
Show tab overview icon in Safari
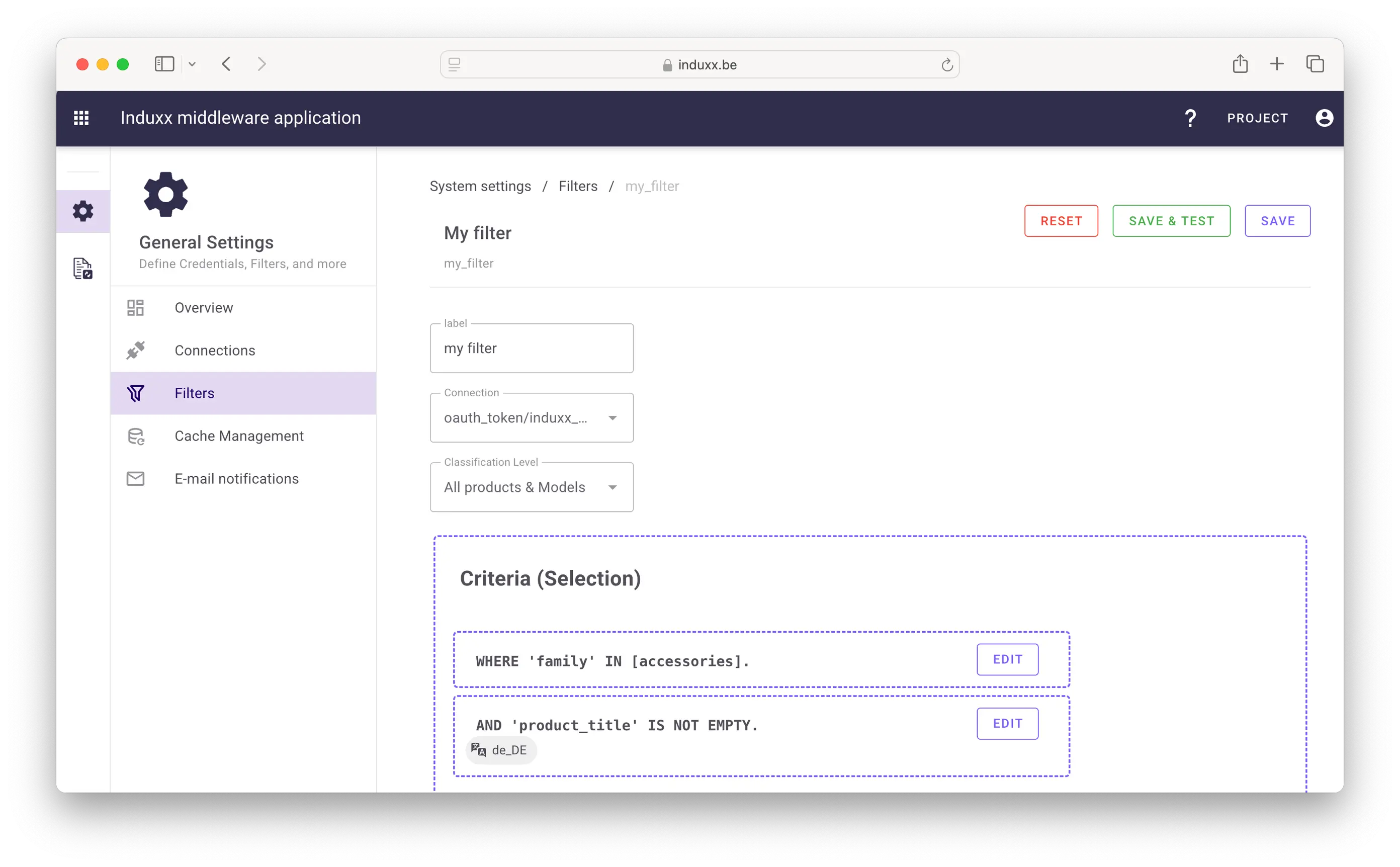coord(1315,64)
